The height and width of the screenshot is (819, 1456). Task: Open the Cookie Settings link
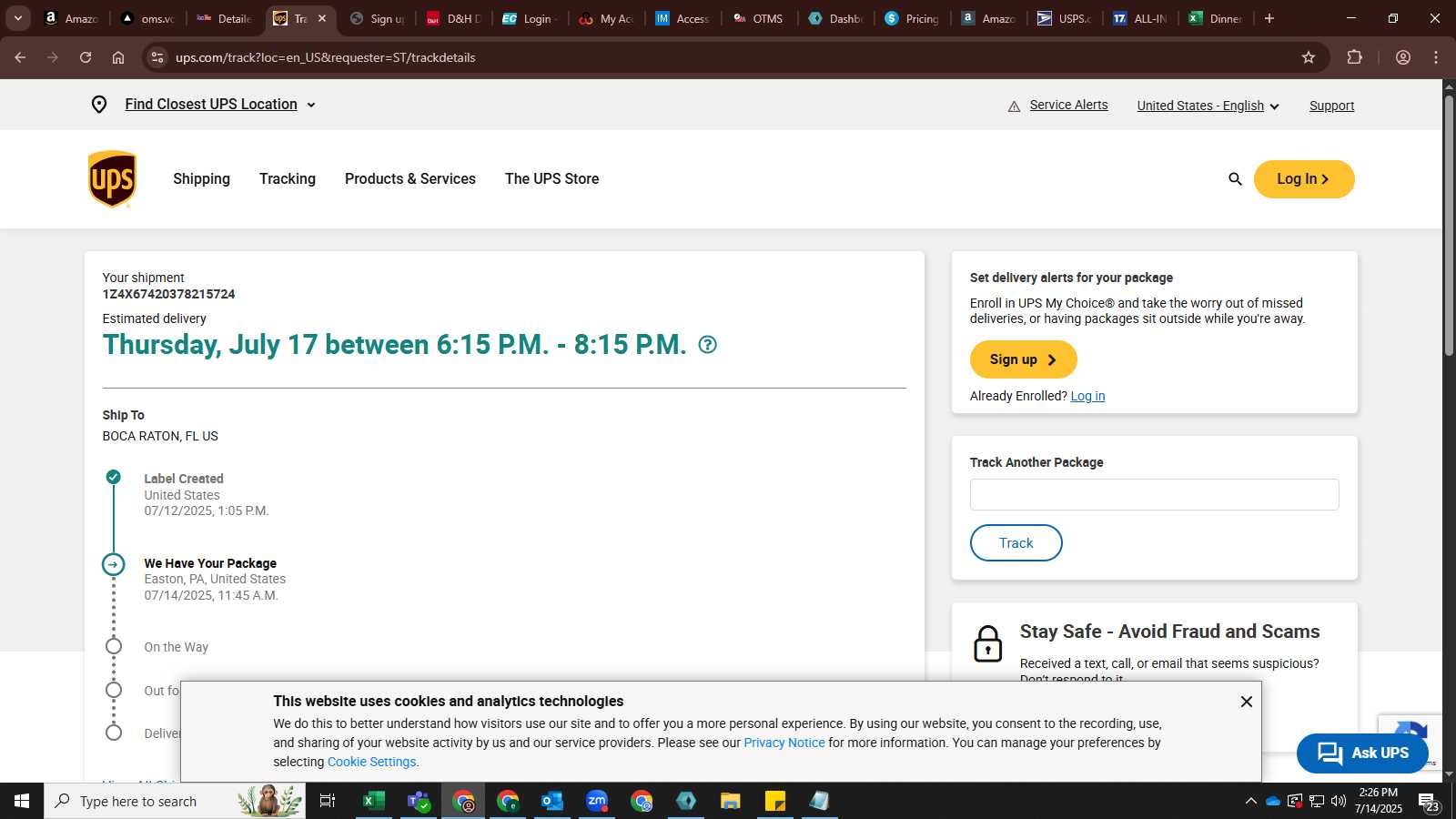pos(371,762)
